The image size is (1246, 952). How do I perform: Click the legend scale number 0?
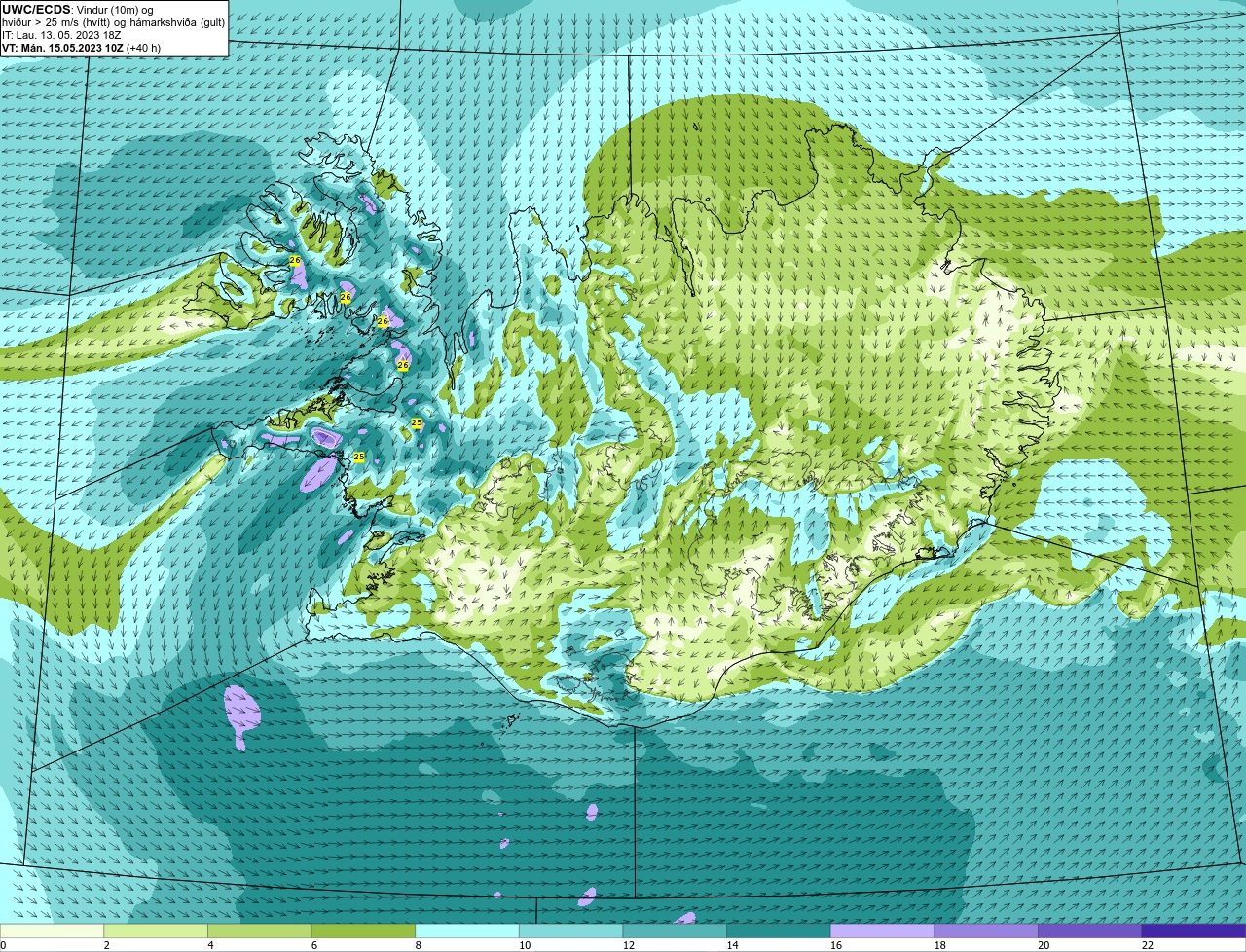tap(4, 945)
